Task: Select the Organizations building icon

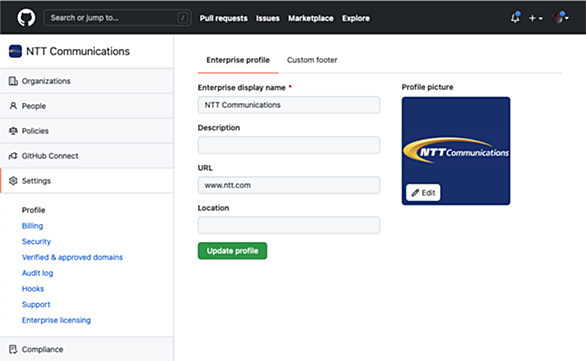Action: pos(13,81)
